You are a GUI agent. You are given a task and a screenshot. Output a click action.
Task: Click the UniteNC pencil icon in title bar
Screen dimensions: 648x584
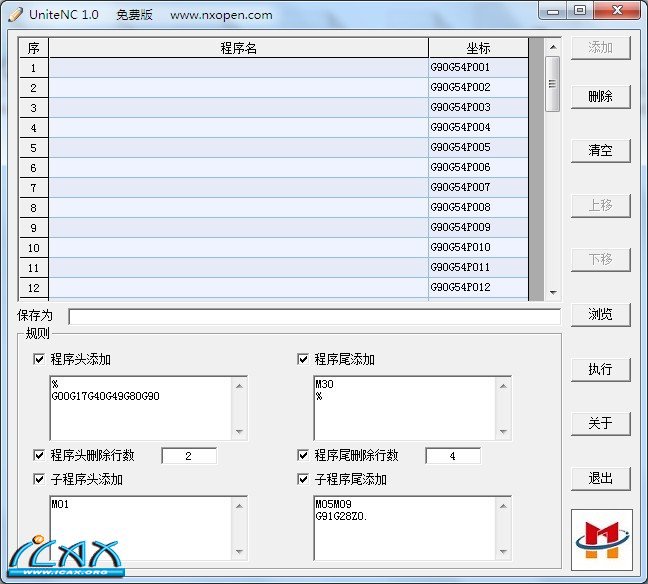15,14
